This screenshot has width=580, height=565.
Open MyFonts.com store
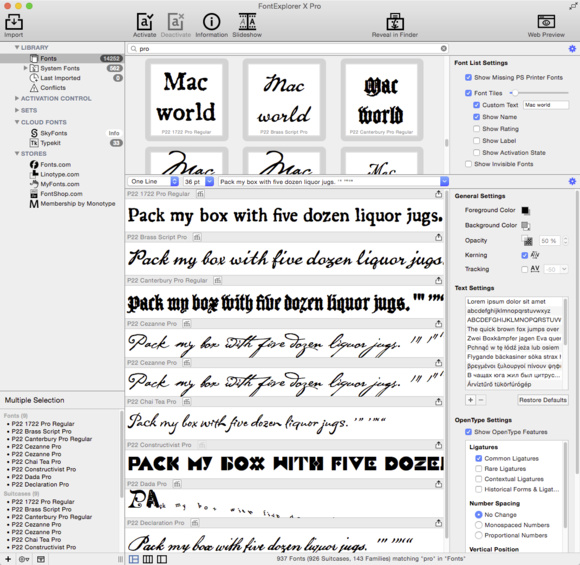(60, 184)
